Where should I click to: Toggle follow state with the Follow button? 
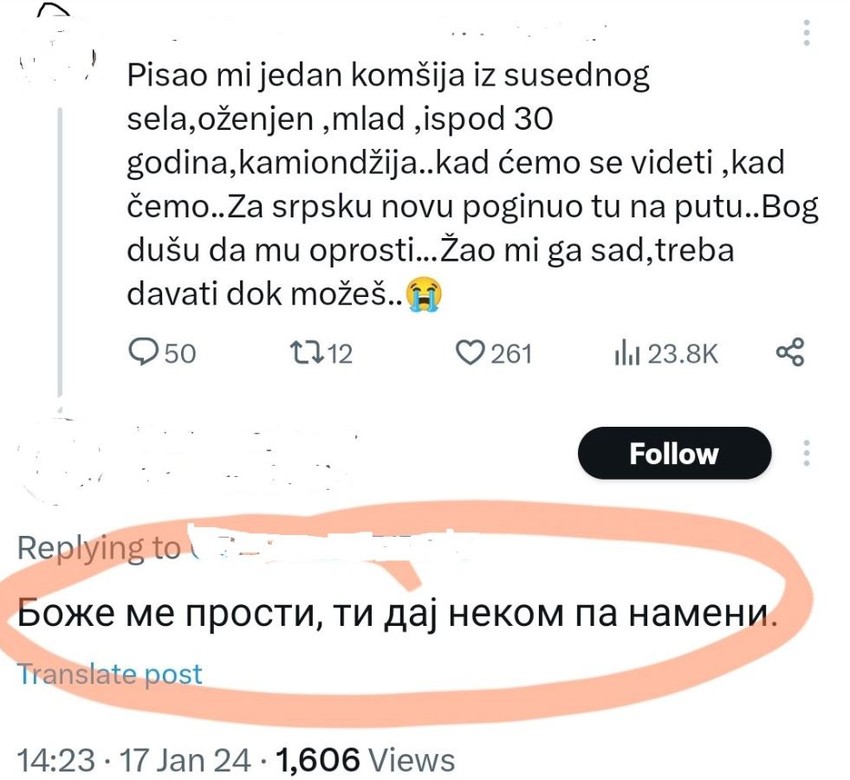[x=674, y=453]
